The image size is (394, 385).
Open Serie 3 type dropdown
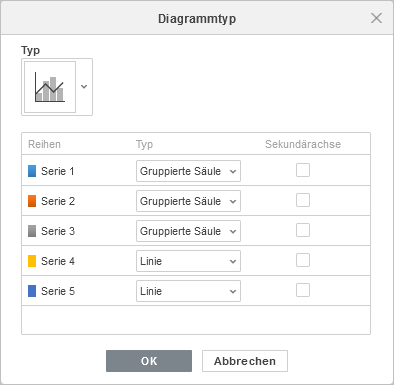point(188,231)
